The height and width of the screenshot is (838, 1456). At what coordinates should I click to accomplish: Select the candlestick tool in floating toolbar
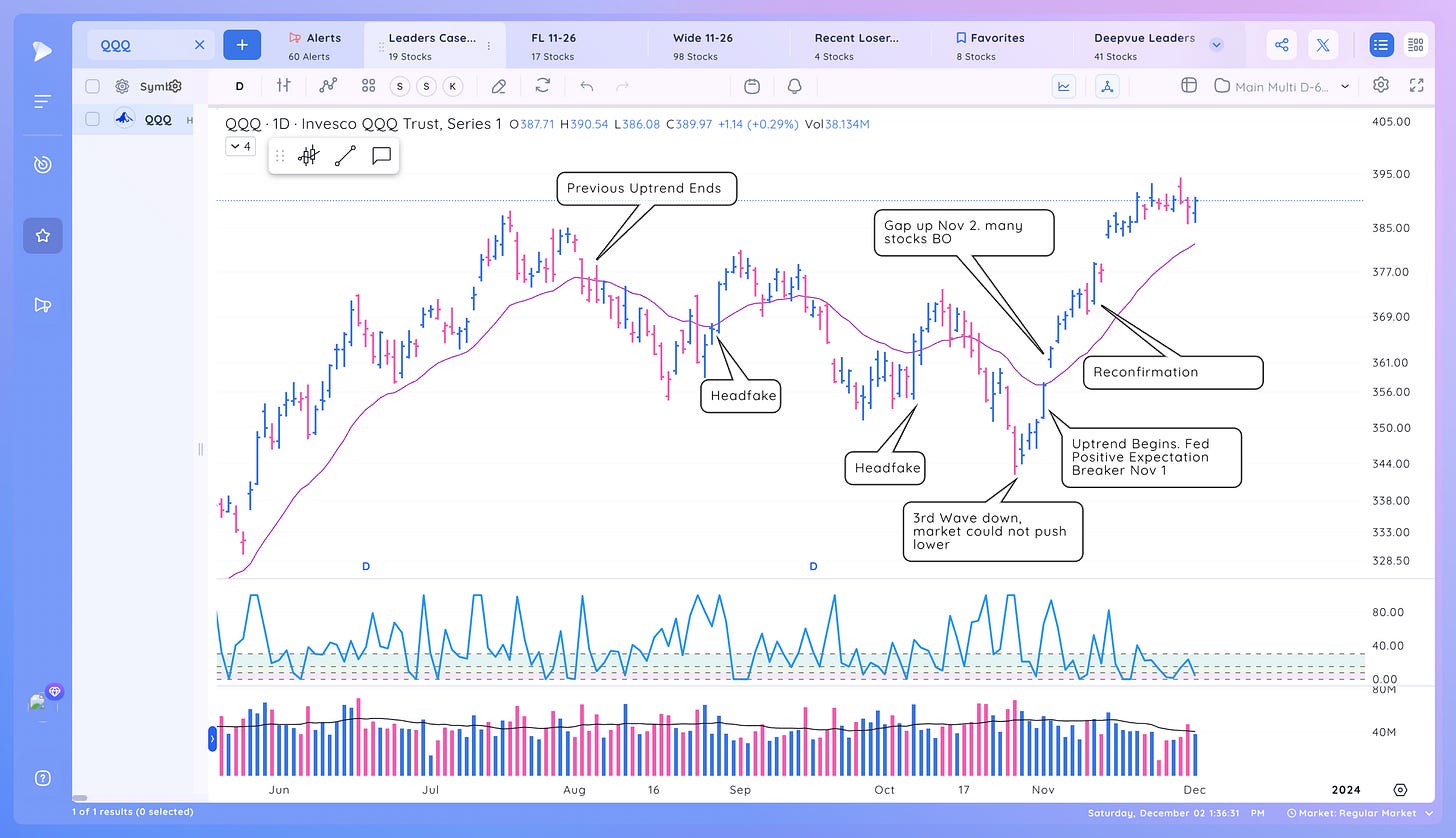[x=309, y=156]
